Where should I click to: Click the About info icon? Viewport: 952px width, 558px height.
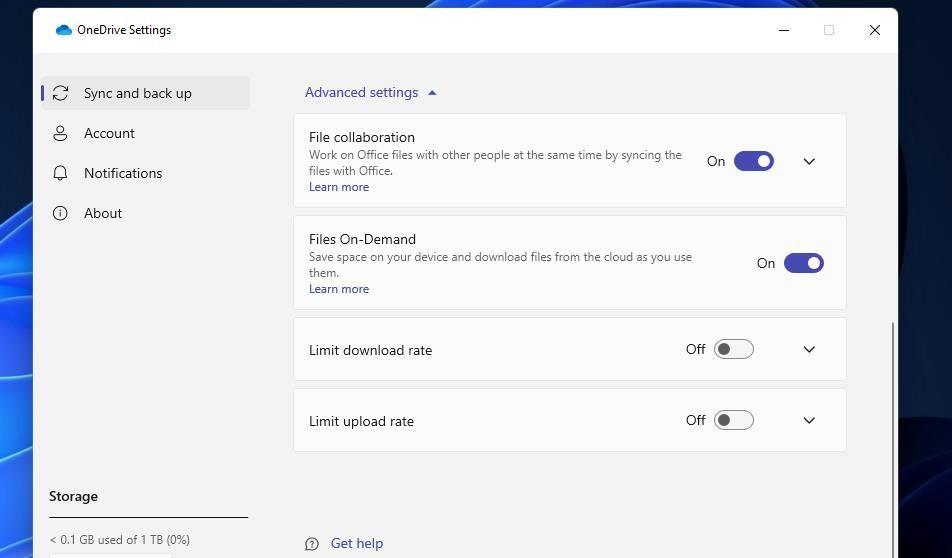60,213
